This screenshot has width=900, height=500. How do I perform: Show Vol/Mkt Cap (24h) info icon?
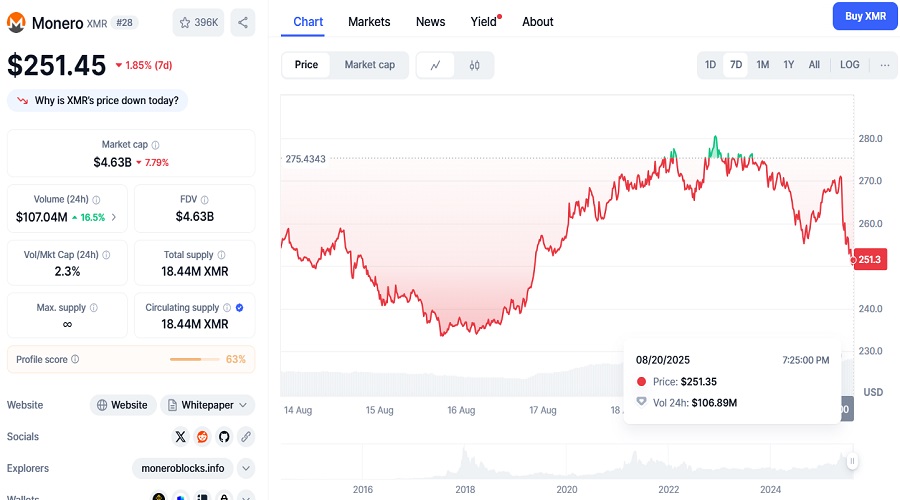[x=106, y=255]
